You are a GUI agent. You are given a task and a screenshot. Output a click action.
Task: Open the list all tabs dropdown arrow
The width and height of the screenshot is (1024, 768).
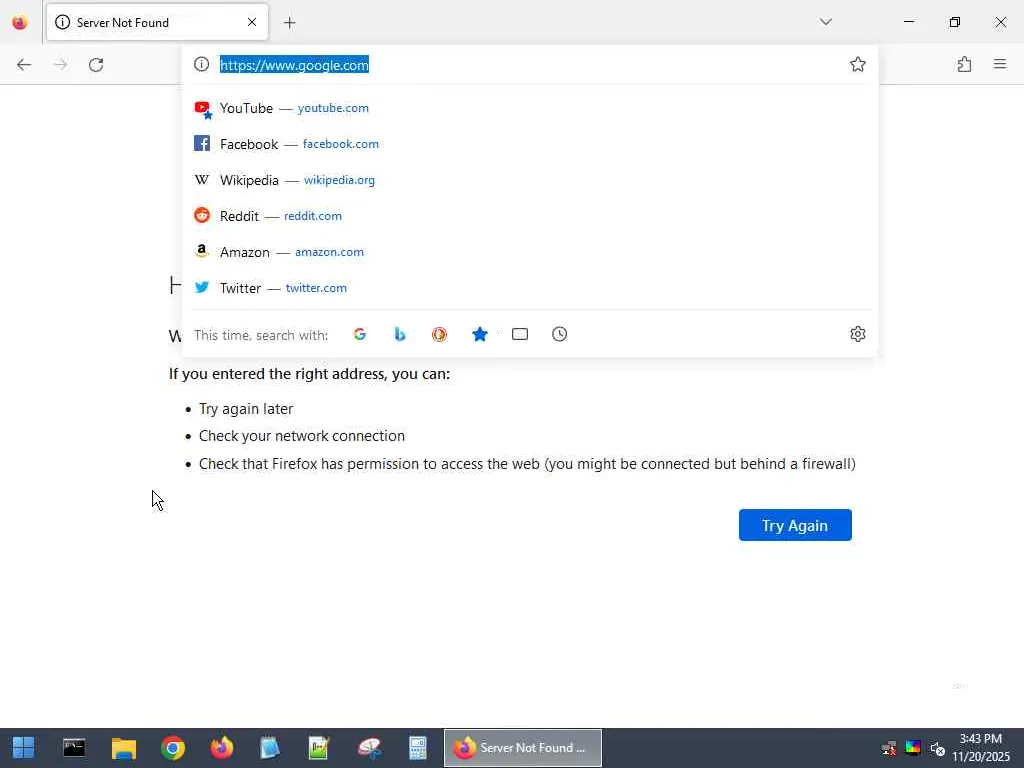(825, 22)
